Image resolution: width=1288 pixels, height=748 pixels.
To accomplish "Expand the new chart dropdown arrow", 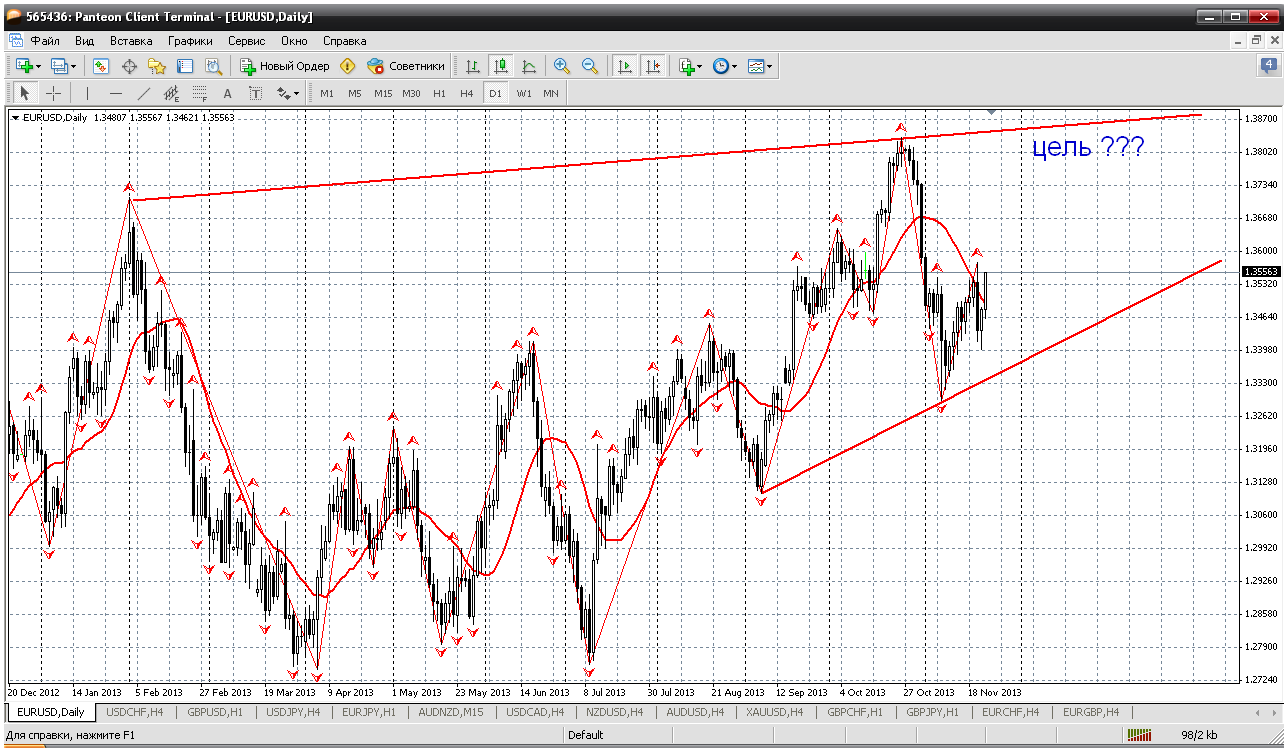I will [x=38, y=67].
